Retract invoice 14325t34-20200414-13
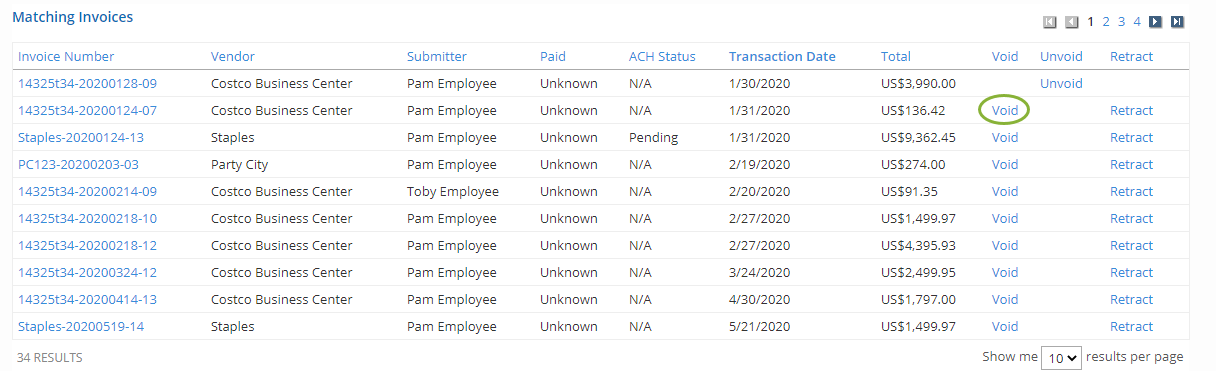The image size is (1216, 371). click(x=1131, y=299)
